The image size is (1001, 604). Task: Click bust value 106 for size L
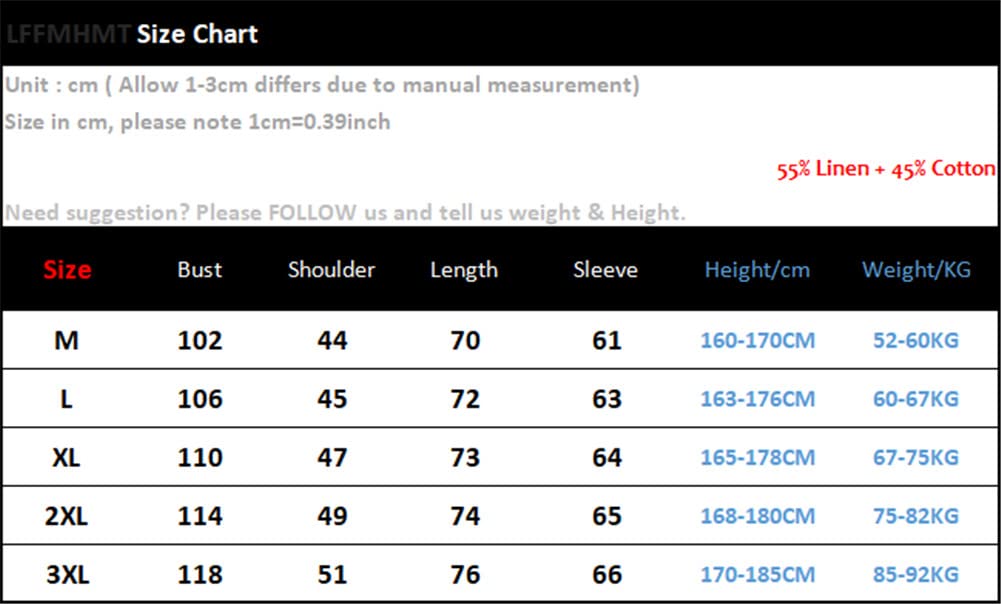pyautogui.click(x=200, y=399)
